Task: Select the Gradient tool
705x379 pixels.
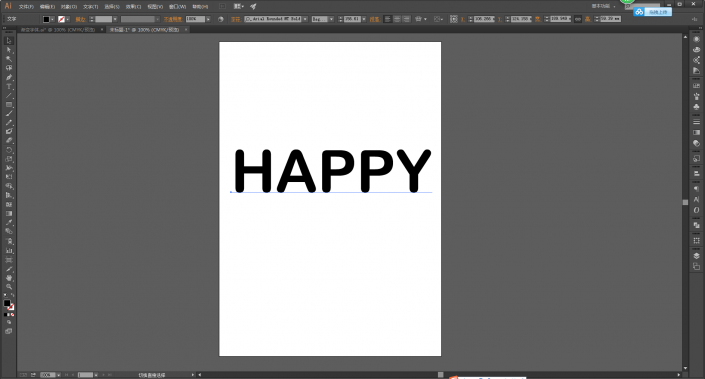Action: coord(9,213)
